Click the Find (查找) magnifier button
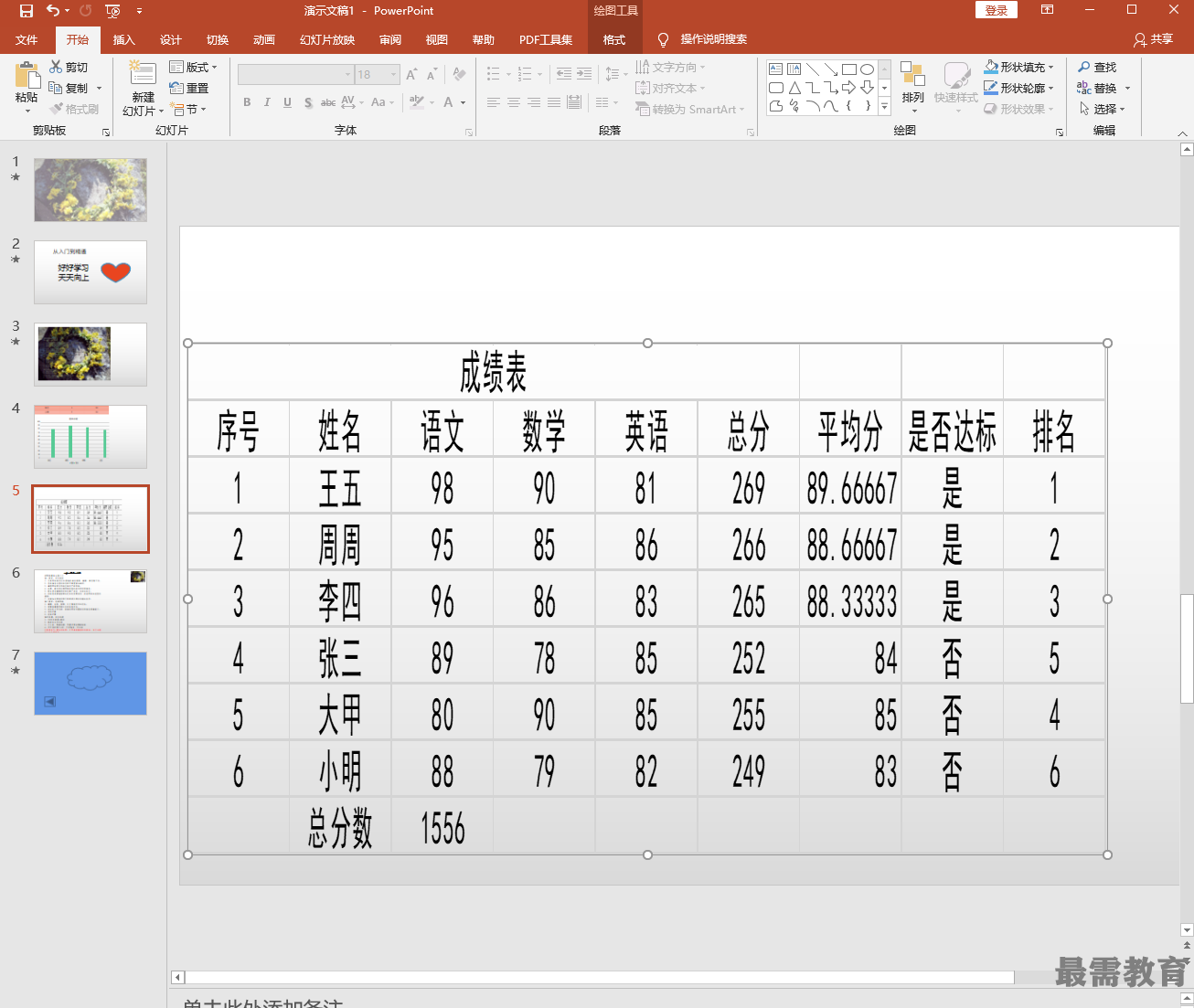This screenshot has height=1008, width=1194. click(x=1097, y=67)
